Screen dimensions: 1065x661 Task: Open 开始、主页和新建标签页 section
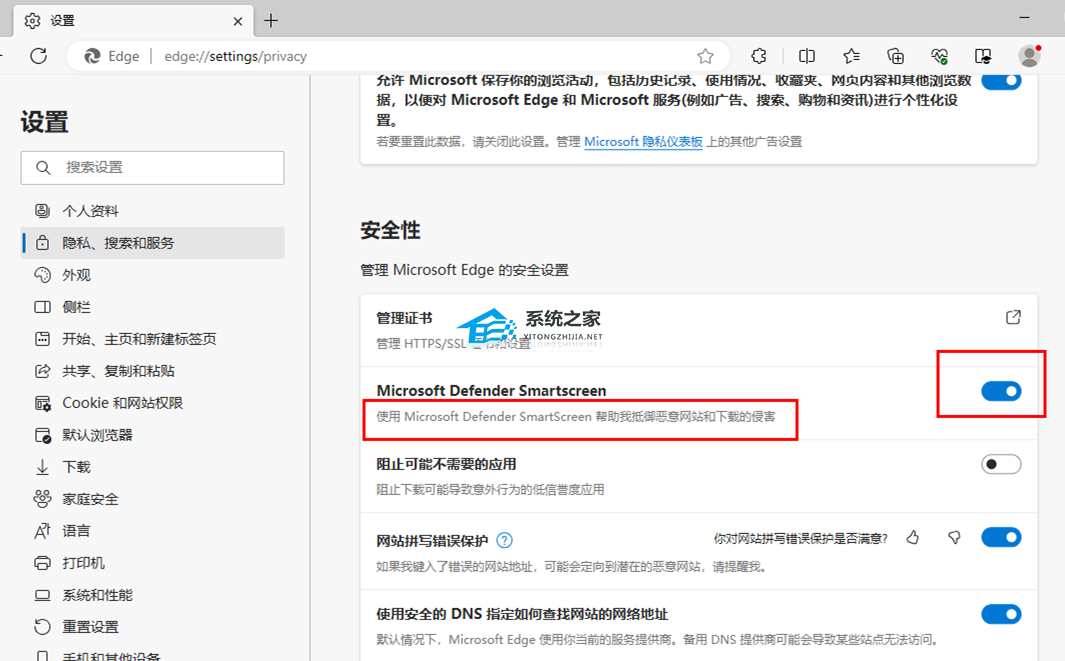tap(152, 339)
